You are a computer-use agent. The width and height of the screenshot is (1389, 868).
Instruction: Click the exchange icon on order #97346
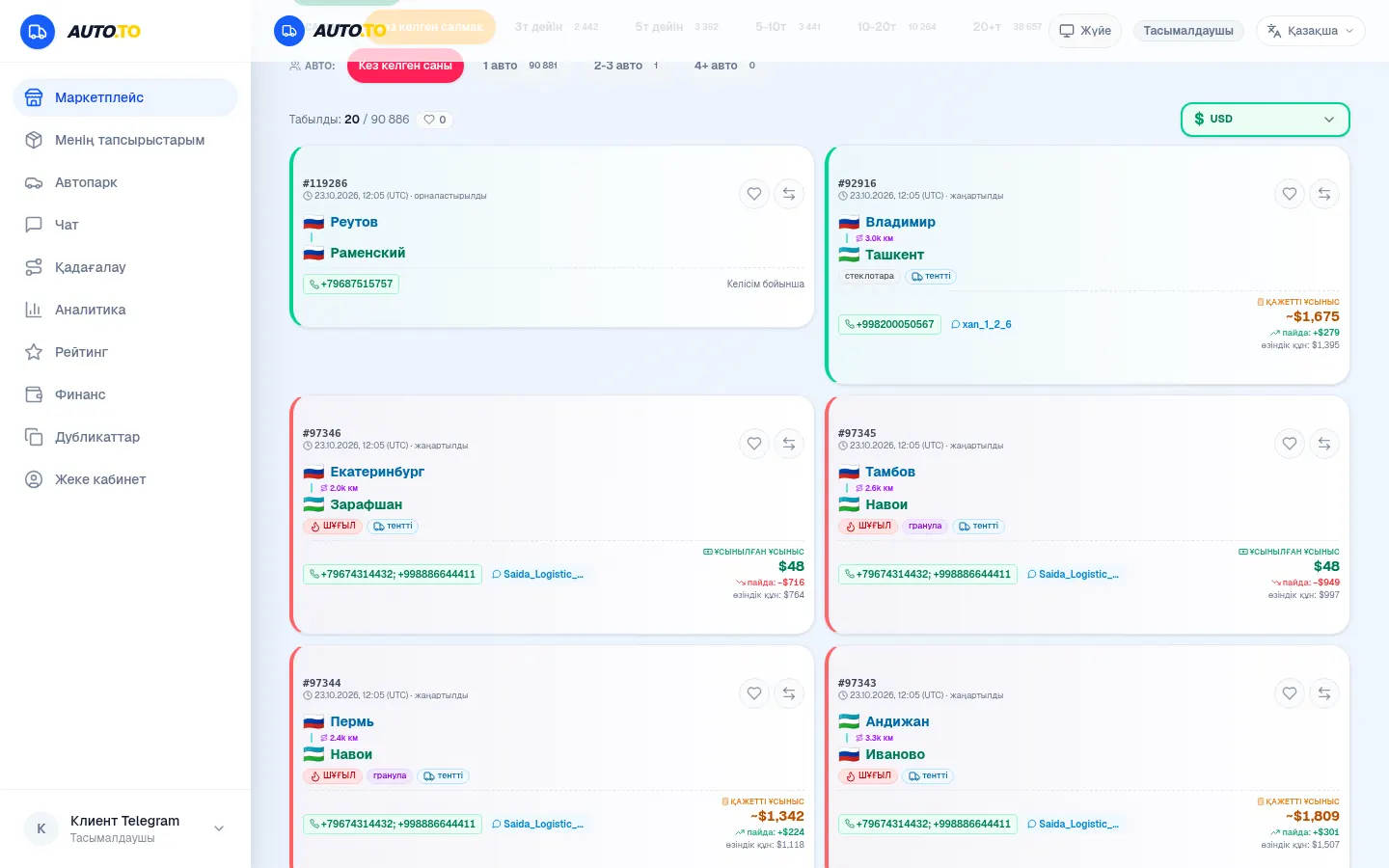[x=789, y=444]
